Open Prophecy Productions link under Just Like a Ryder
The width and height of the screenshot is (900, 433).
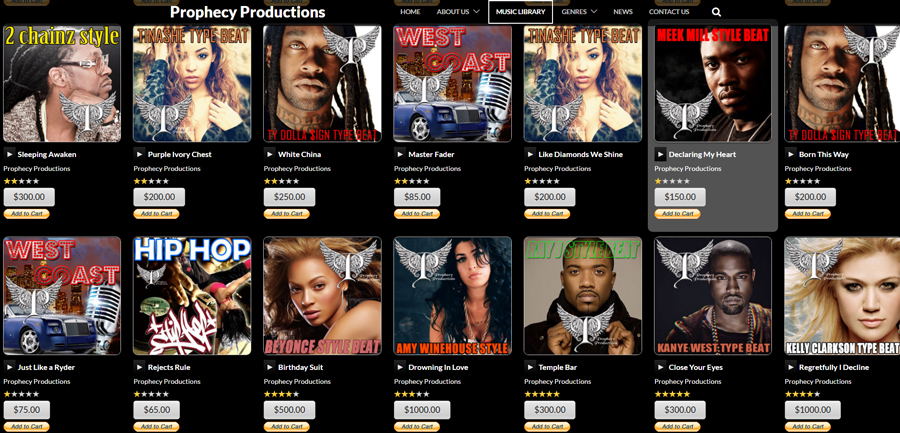pyautogui.click(x=37, y=381)
